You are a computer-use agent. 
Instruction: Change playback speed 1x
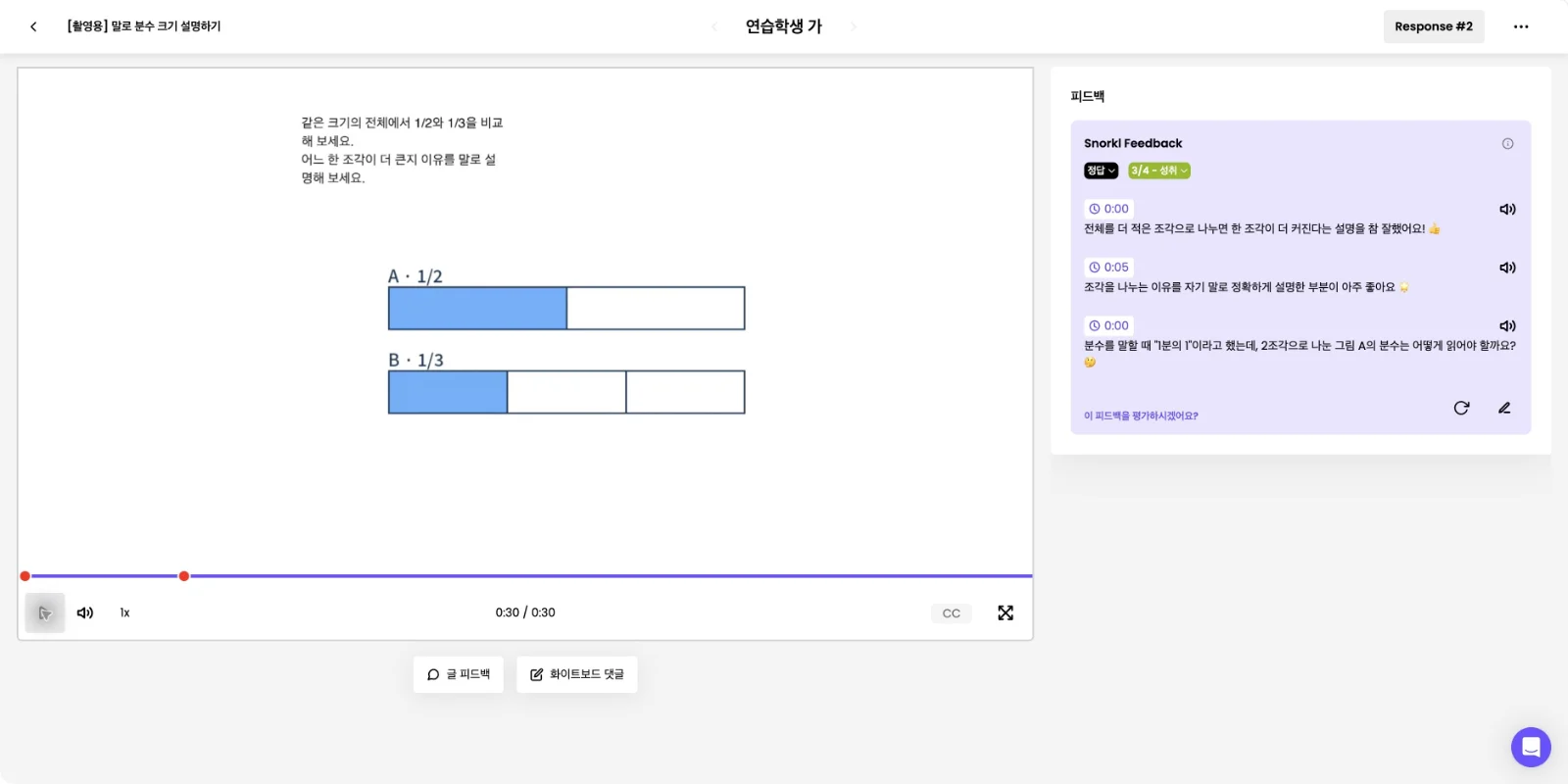pyautogui.click(x=124, y=612)
